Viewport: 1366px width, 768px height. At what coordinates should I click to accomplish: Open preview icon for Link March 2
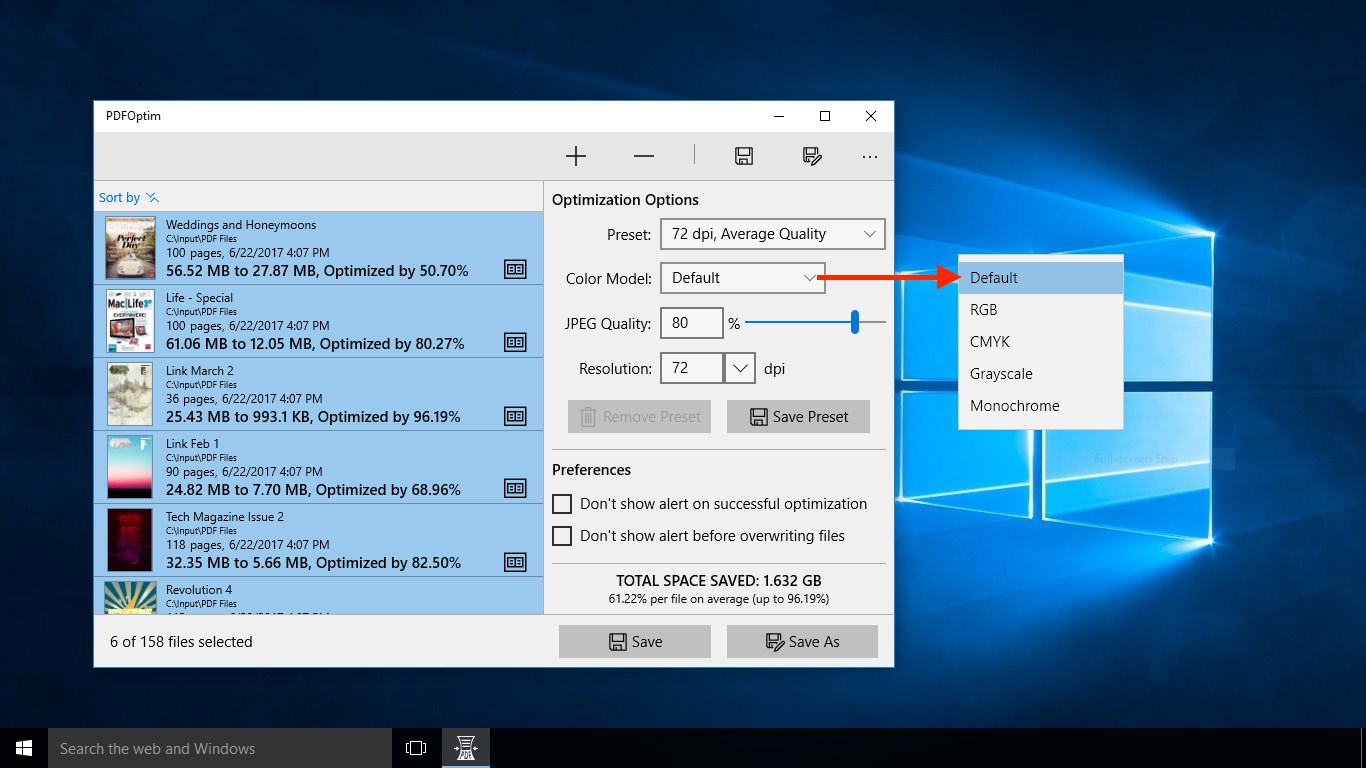tap(515, 415)
